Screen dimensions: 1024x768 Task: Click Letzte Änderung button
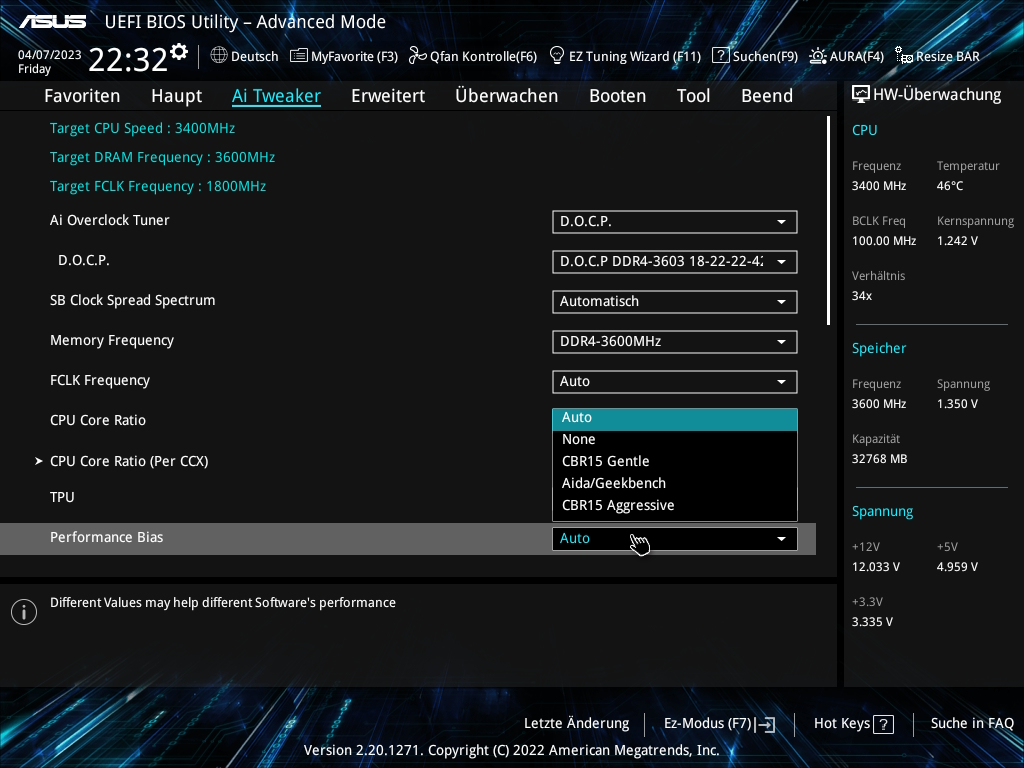coord(577,724)
